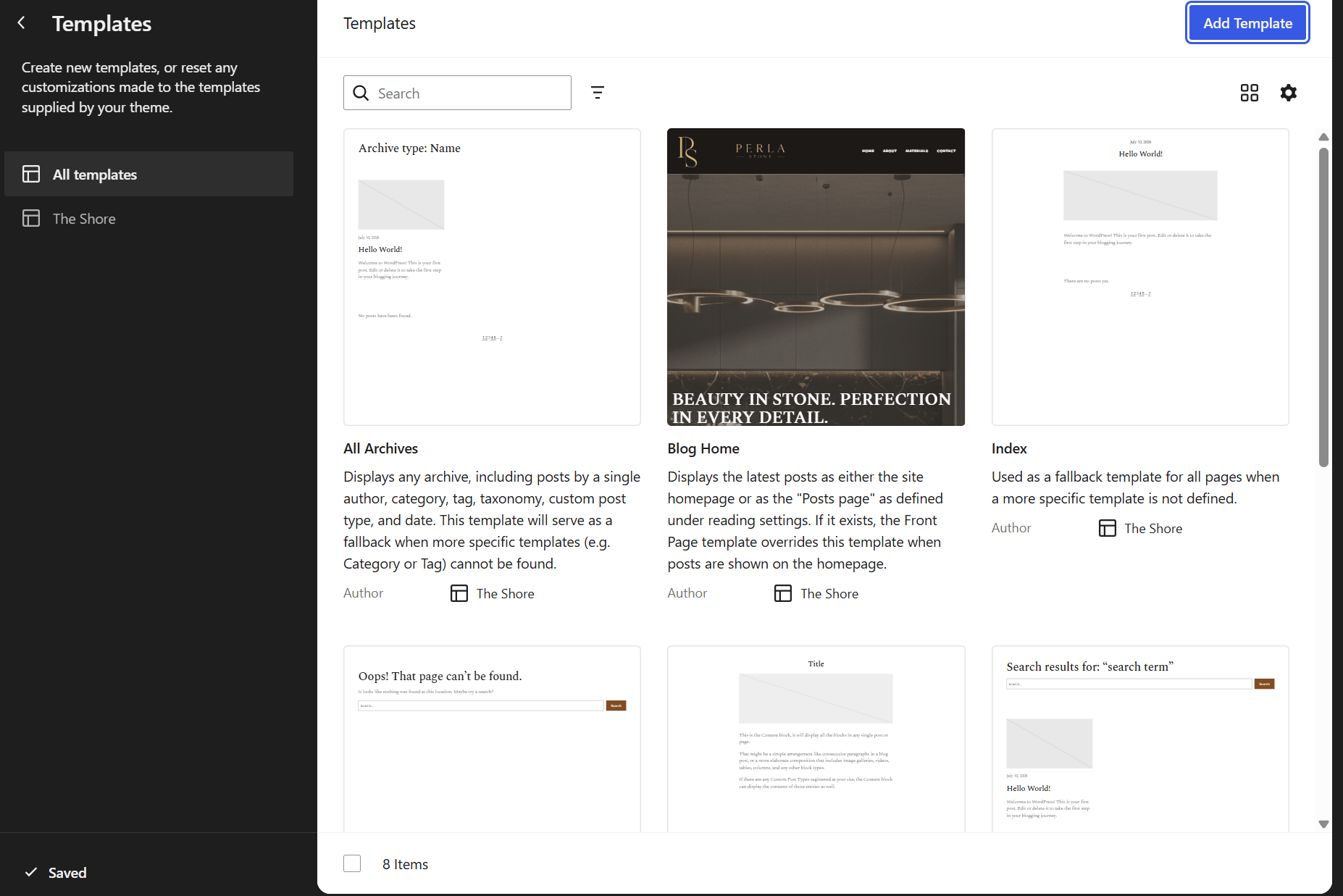
Task: Click the search magnifier icon
Action: coord(361,93)
